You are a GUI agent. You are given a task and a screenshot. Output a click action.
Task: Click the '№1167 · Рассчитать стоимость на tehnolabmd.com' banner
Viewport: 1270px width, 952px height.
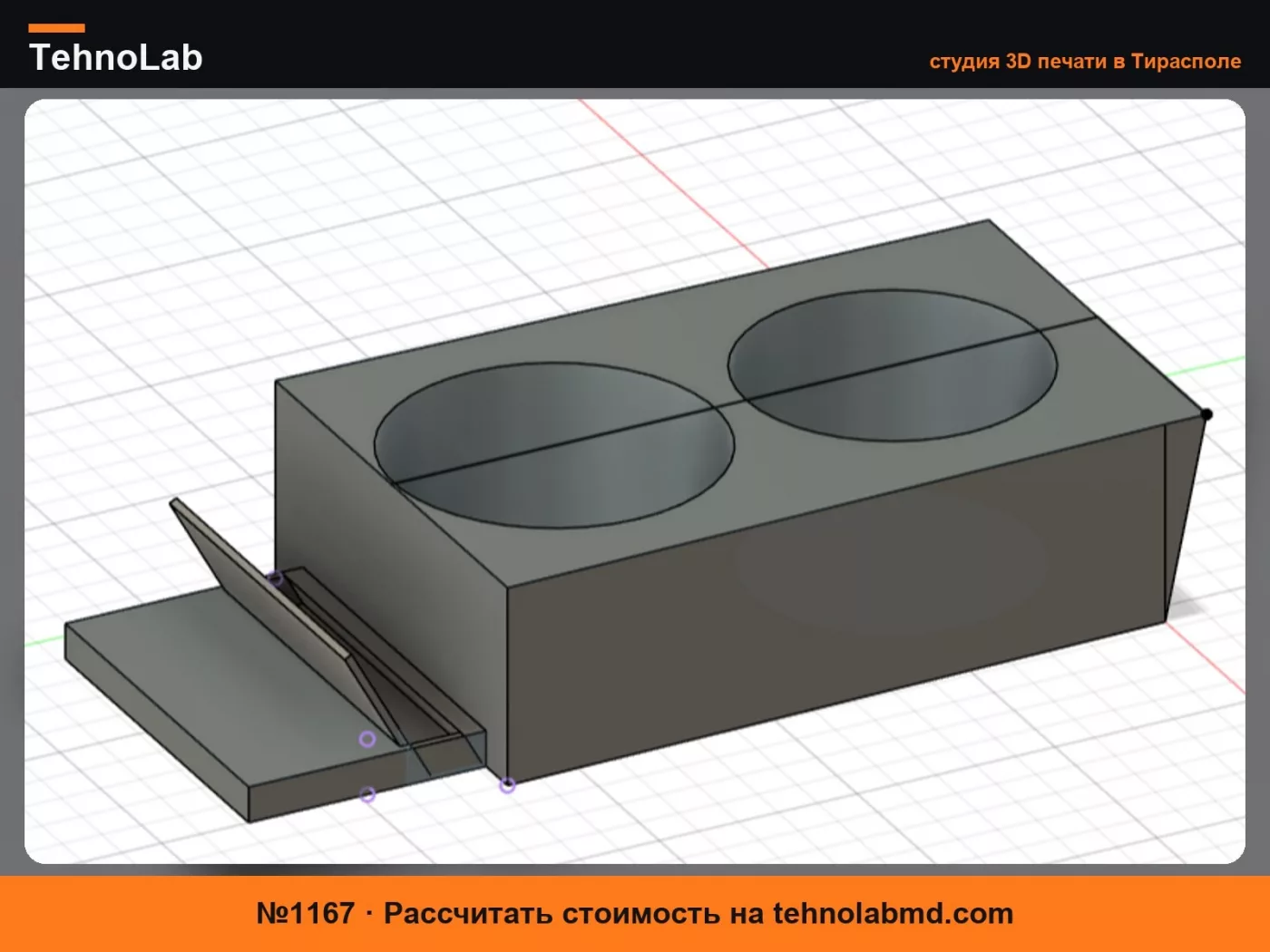(x=635, y=913)
